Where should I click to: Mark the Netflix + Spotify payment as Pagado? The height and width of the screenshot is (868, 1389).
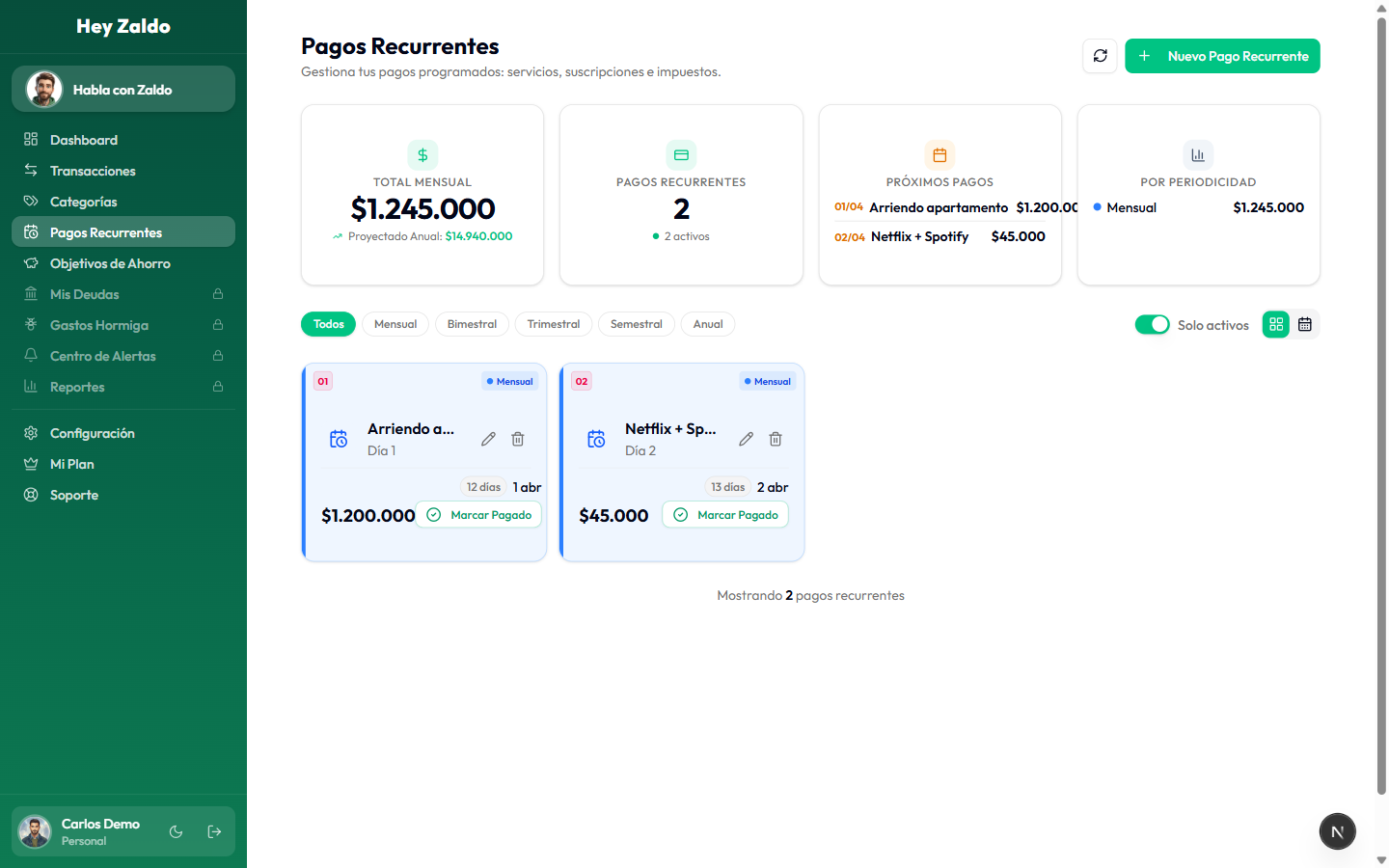click(x=725, y=515)
